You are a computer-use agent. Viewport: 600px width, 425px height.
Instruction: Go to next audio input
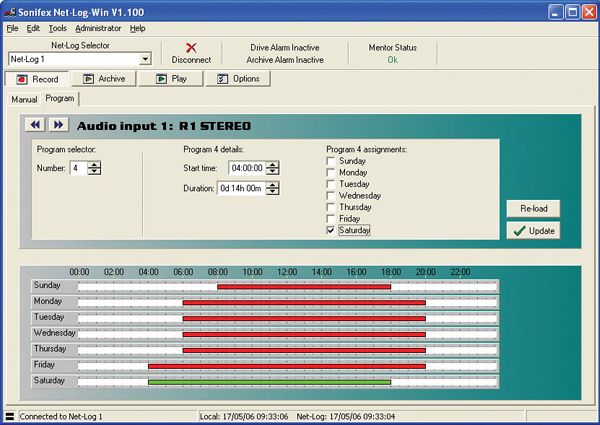tap(58, 125)
